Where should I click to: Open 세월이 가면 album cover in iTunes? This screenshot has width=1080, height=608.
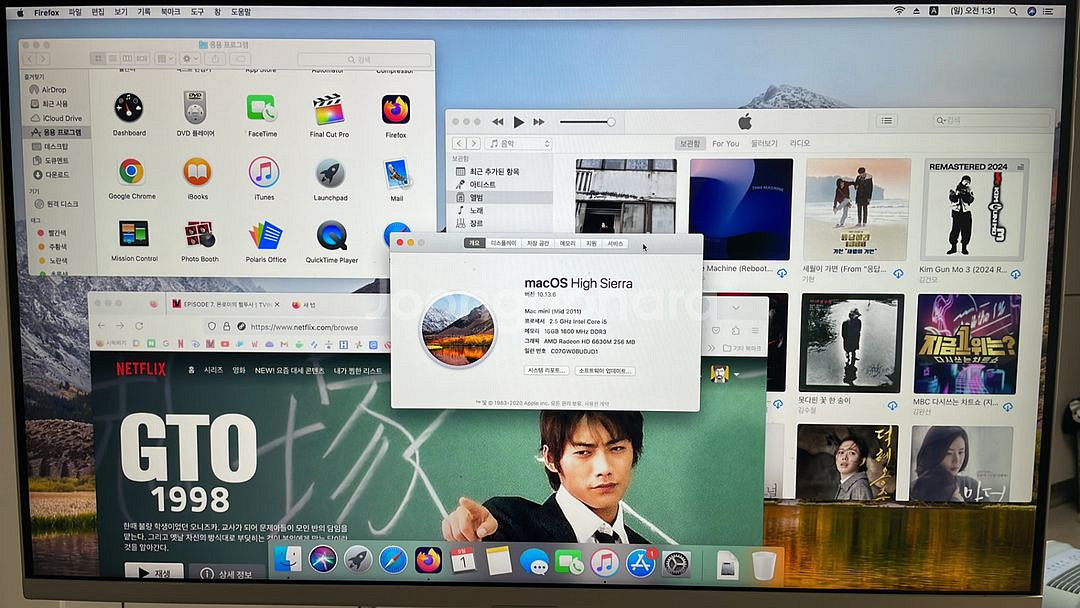coord(857,209)
